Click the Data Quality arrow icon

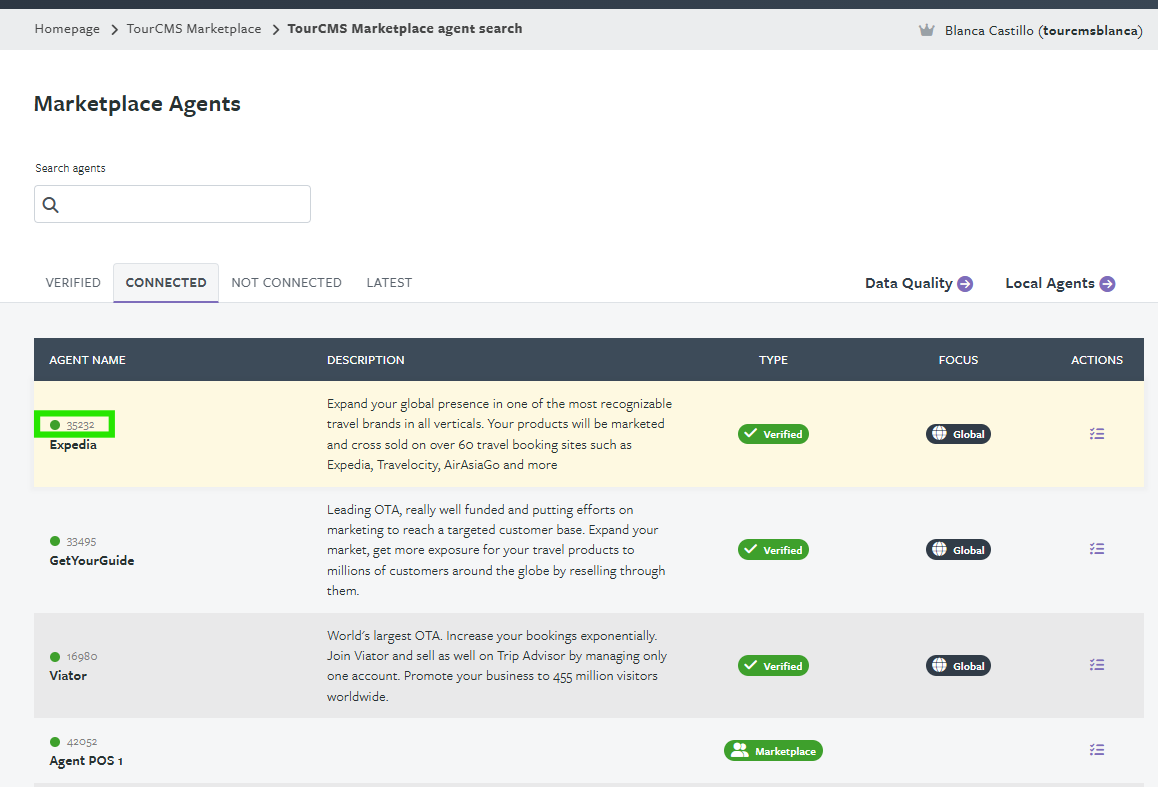965,283
